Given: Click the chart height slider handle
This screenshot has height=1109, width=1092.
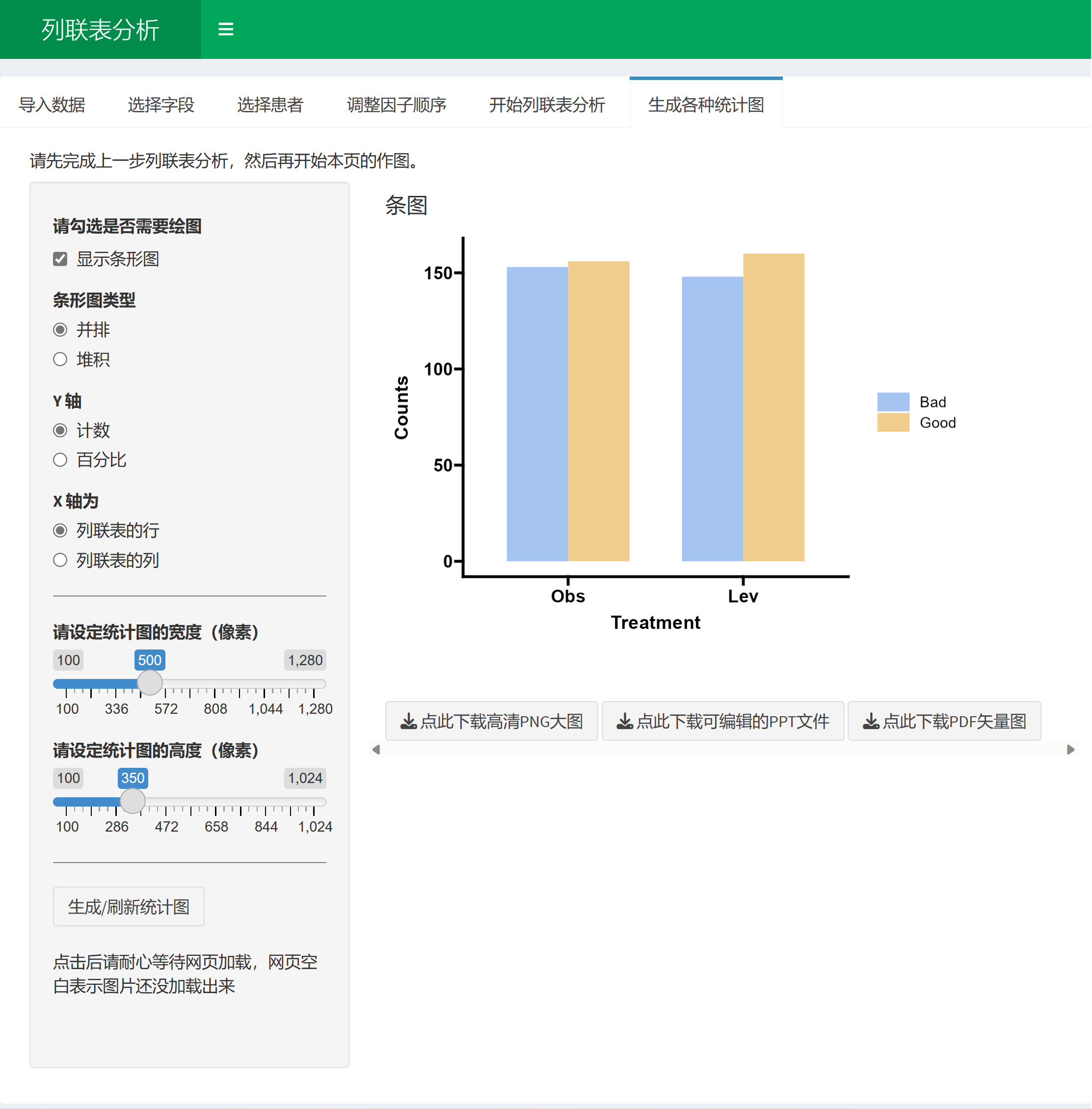Looking at the screenshot, I should tap(133, 801).
